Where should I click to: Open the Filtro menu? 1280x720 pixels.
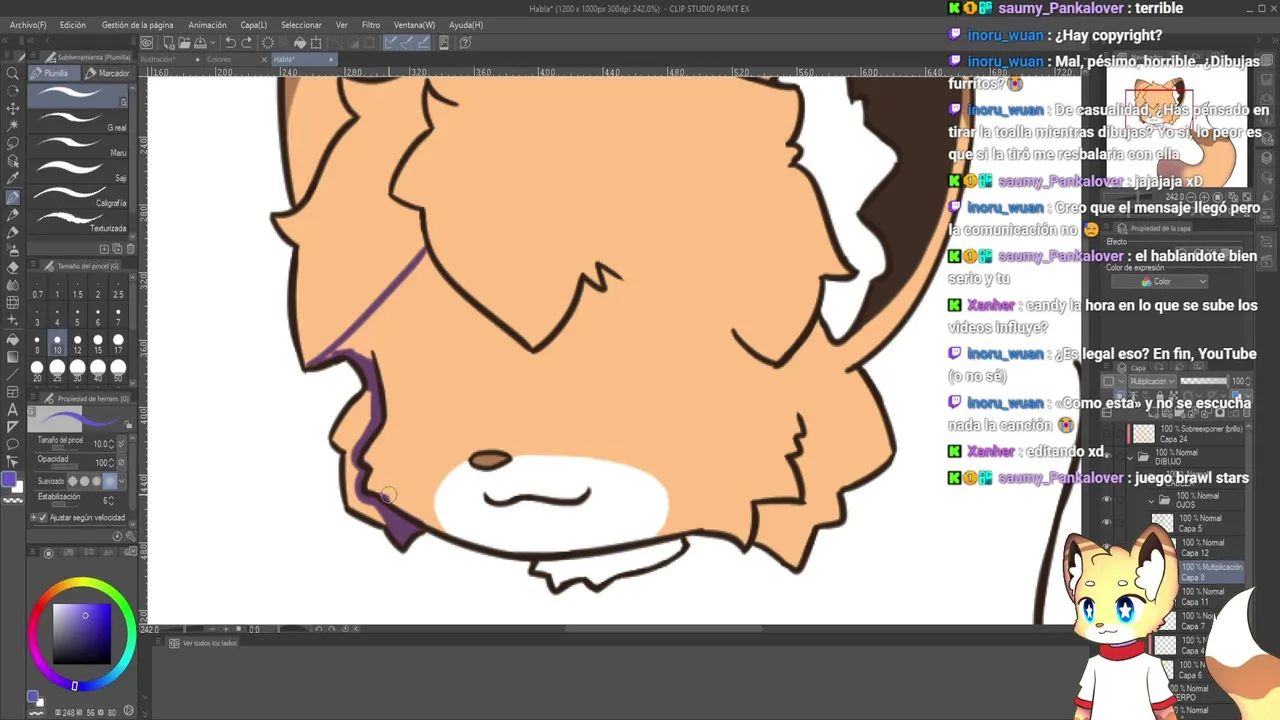click(371, 25)
